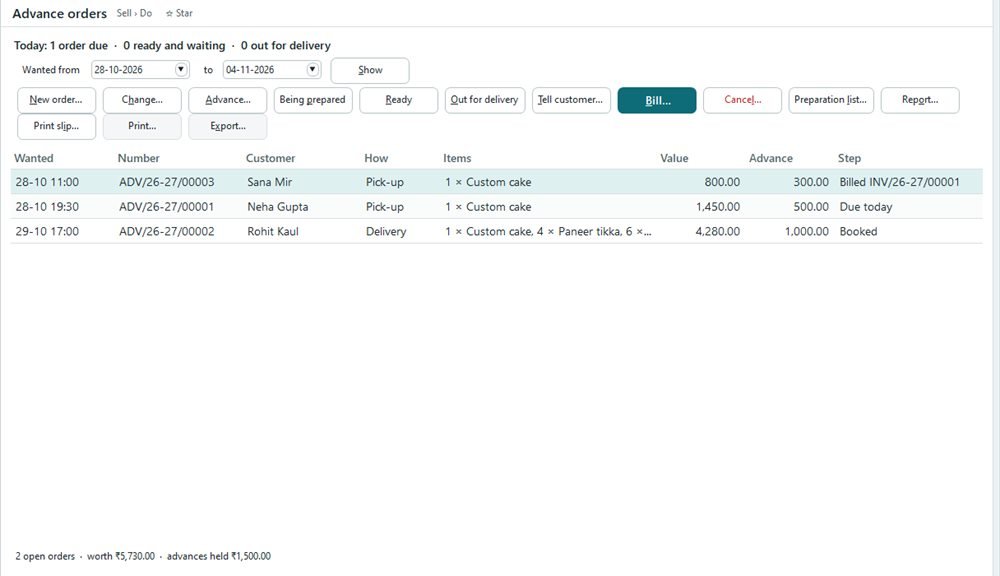Export the orders list
Viewport: 1000px width, 576px height.
point(228,126)
